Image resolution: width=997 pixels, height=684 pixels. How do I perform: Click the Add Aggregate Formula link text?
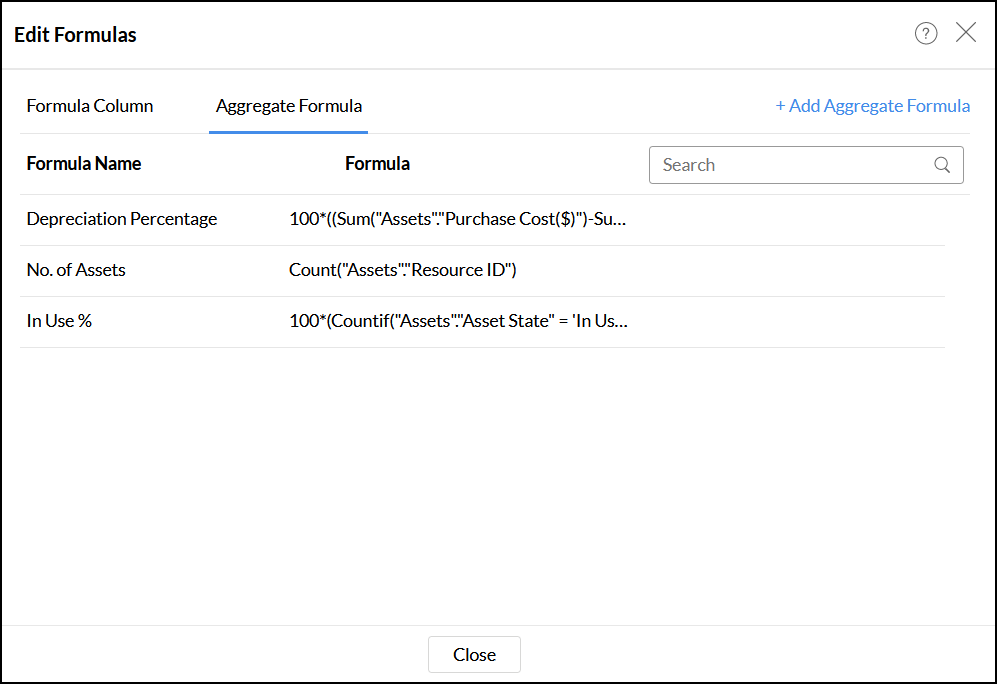tap(879, 106)
